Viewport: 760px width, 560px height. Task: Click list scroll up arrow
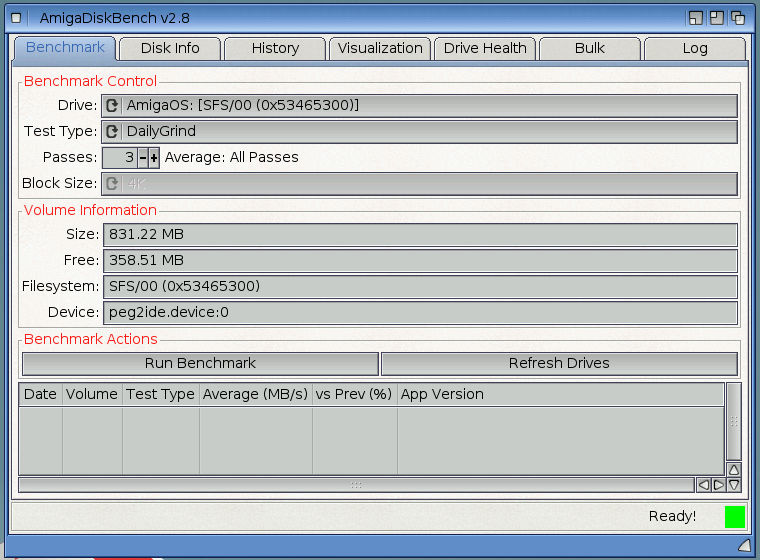[734, 469]
